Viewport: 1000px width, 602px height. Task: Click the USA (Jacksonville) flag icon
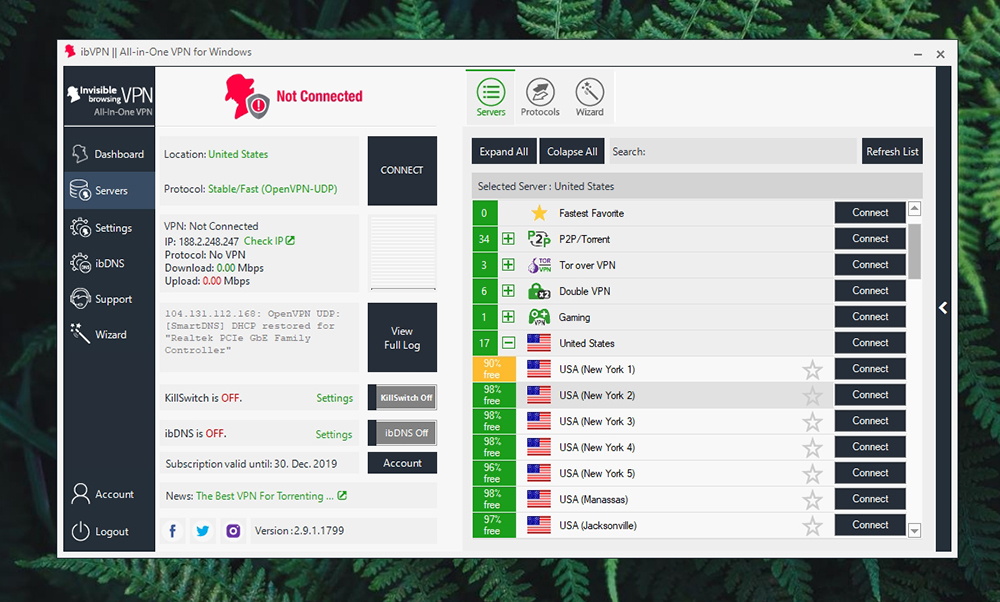[x=539, y=525]
